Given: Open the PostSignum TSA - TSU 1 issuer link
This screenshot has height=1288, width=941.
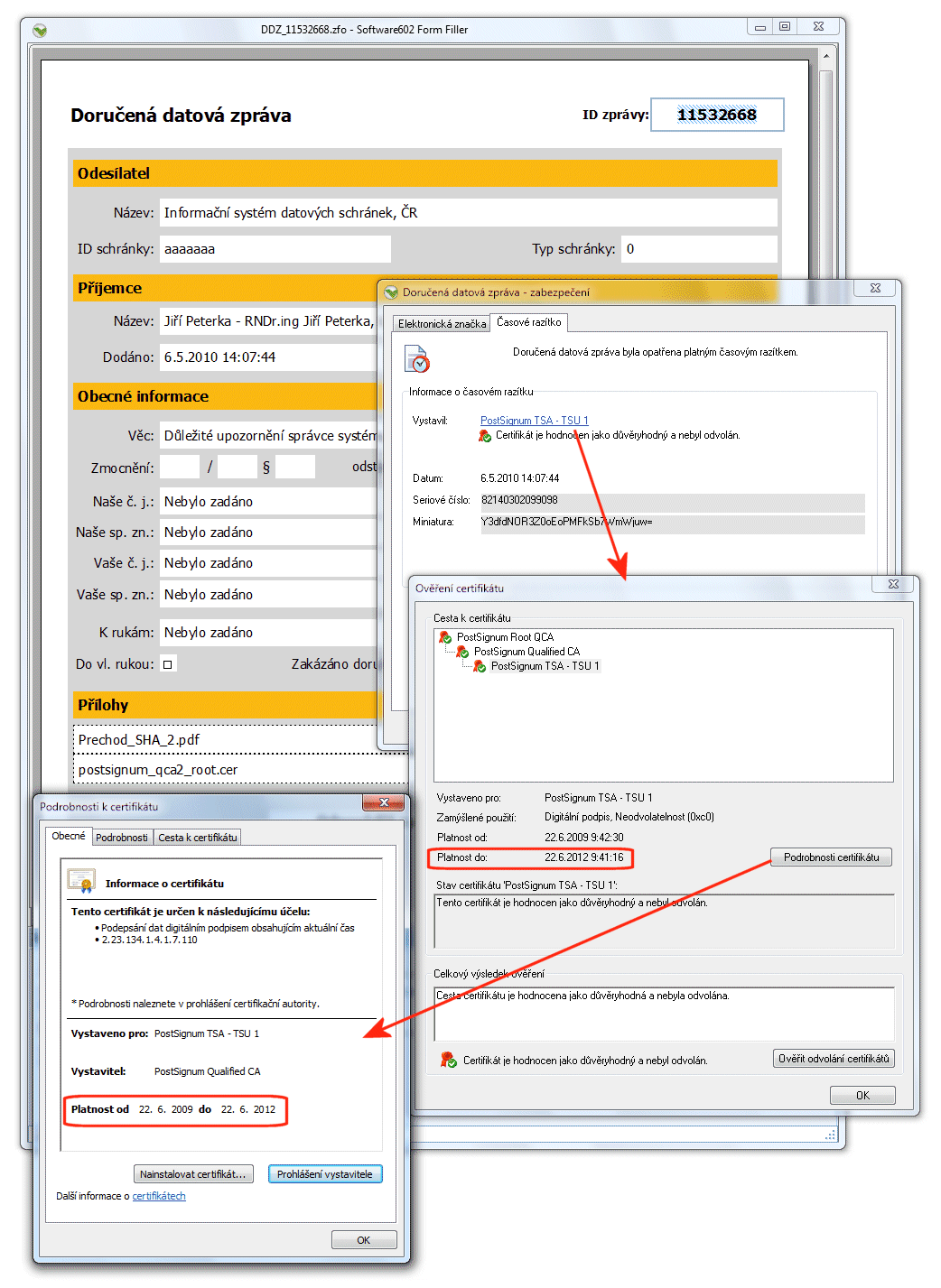Looking at the screenshot, I should coord(535,421).
